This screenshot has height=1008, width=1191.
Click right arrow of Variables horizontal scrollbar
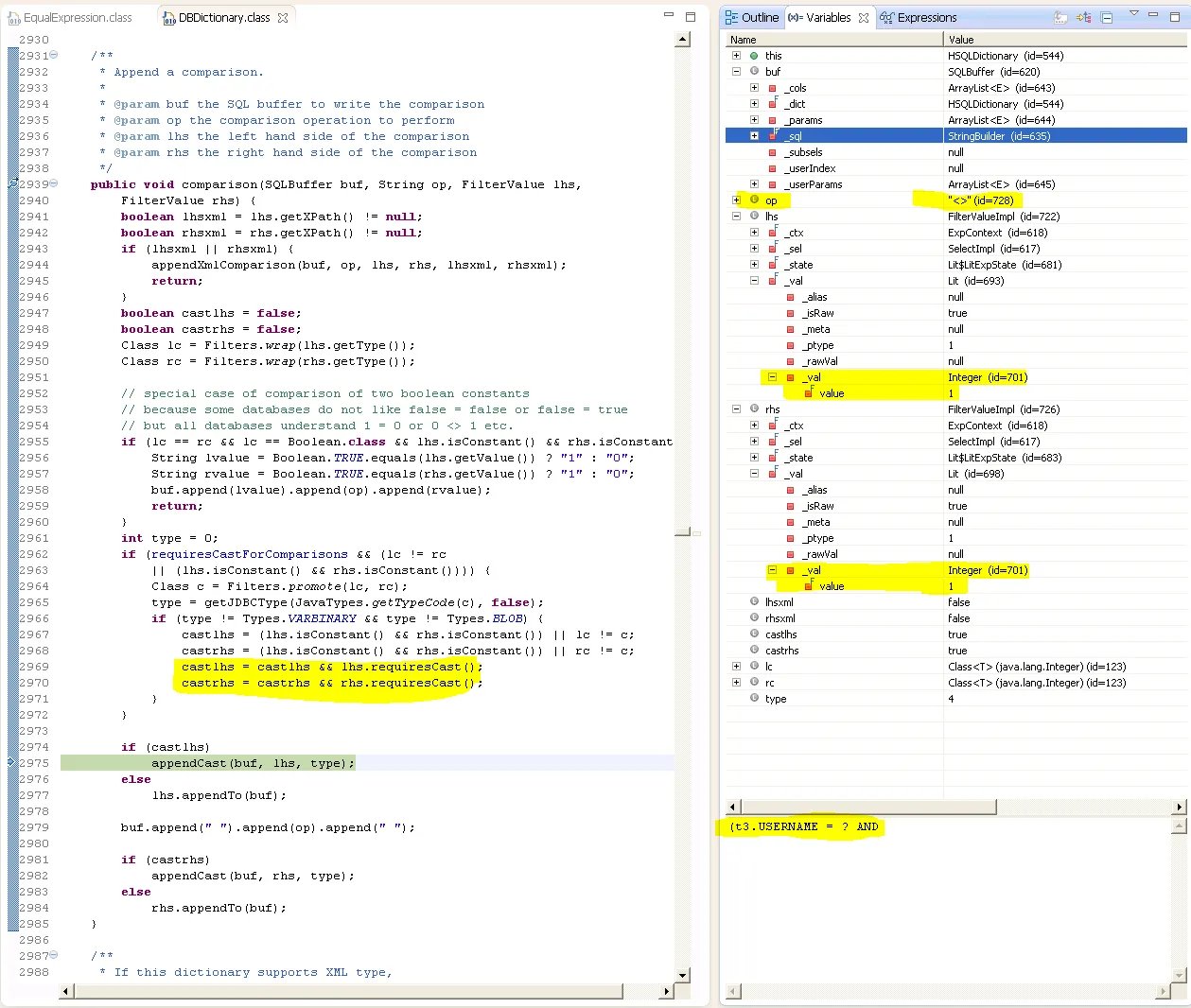[x=1179, y=807]
